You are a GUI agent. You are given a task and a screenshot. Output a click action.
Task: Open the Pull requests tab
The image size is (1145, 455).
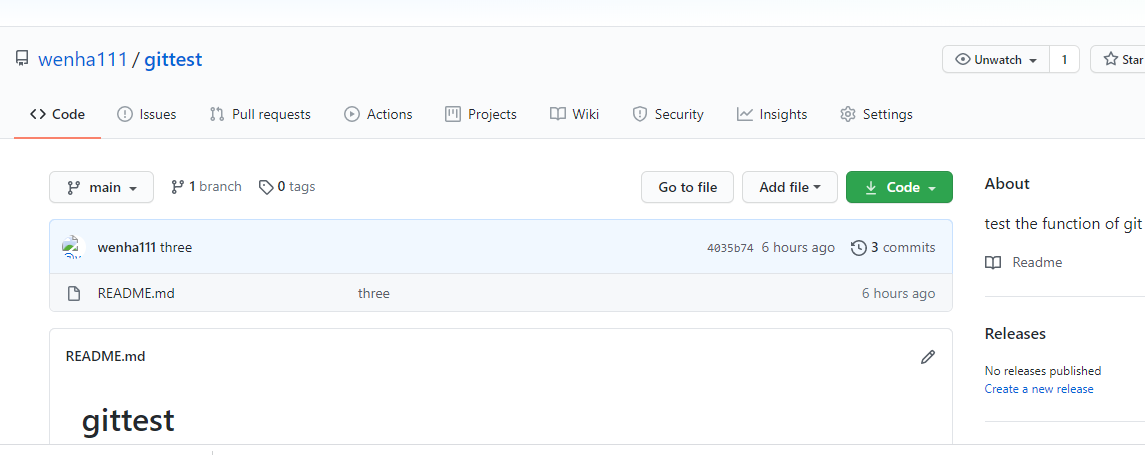tap(260, 115)
